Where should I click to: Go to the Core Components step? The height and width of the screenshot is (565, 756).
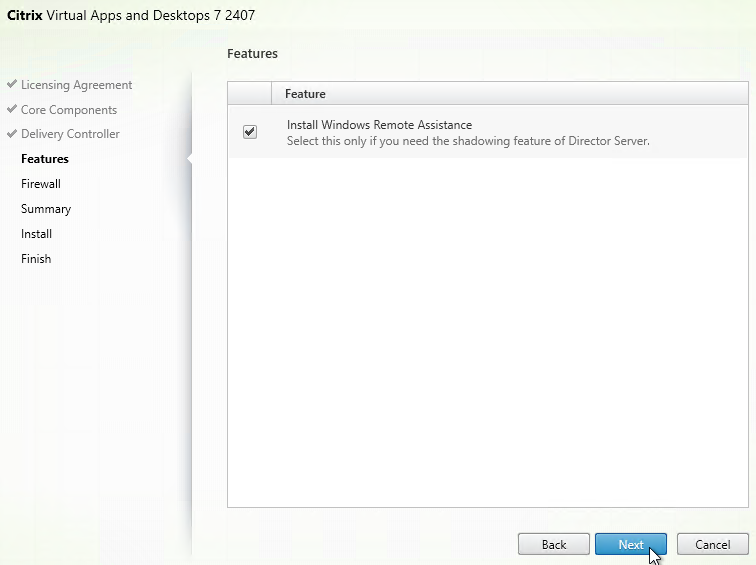69,110
